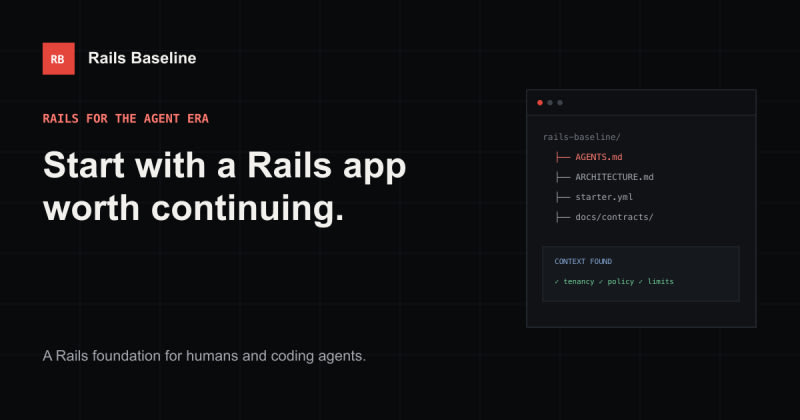Click the rails-baseline/ root folder
This screenshot has width=800, height=420.
point(582,137)
